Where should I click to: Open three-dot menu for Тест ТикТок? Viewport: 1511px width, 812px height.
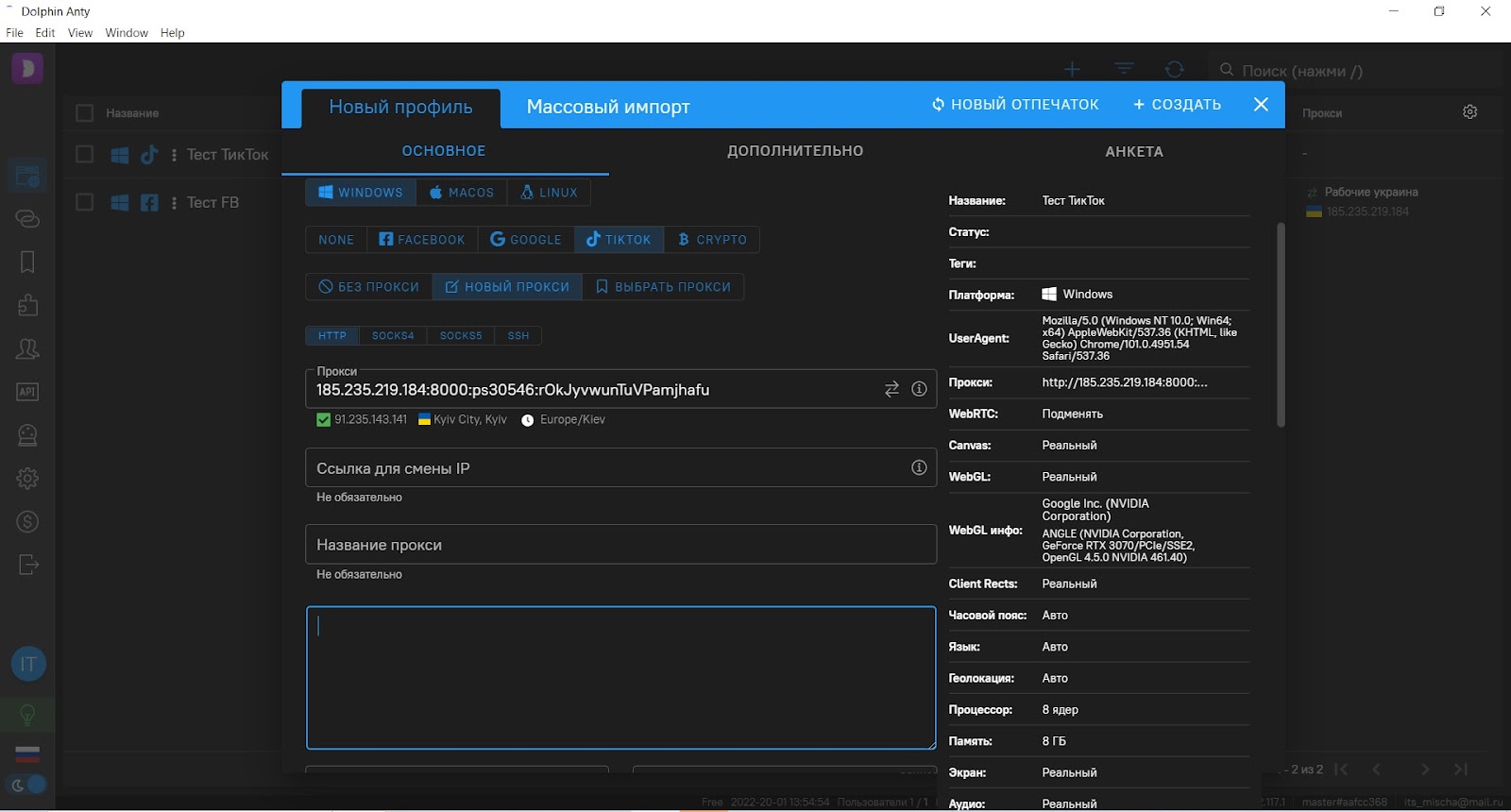[174, 155]
